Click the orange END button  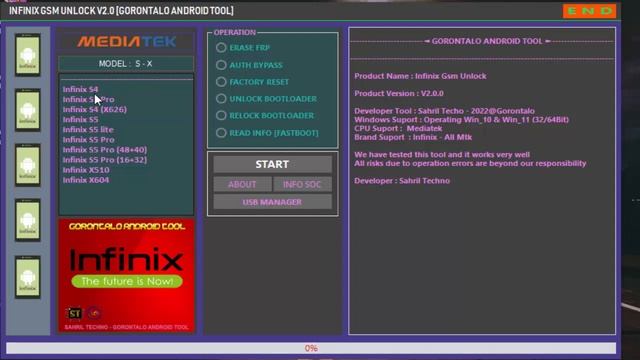[x=589, y=11]
